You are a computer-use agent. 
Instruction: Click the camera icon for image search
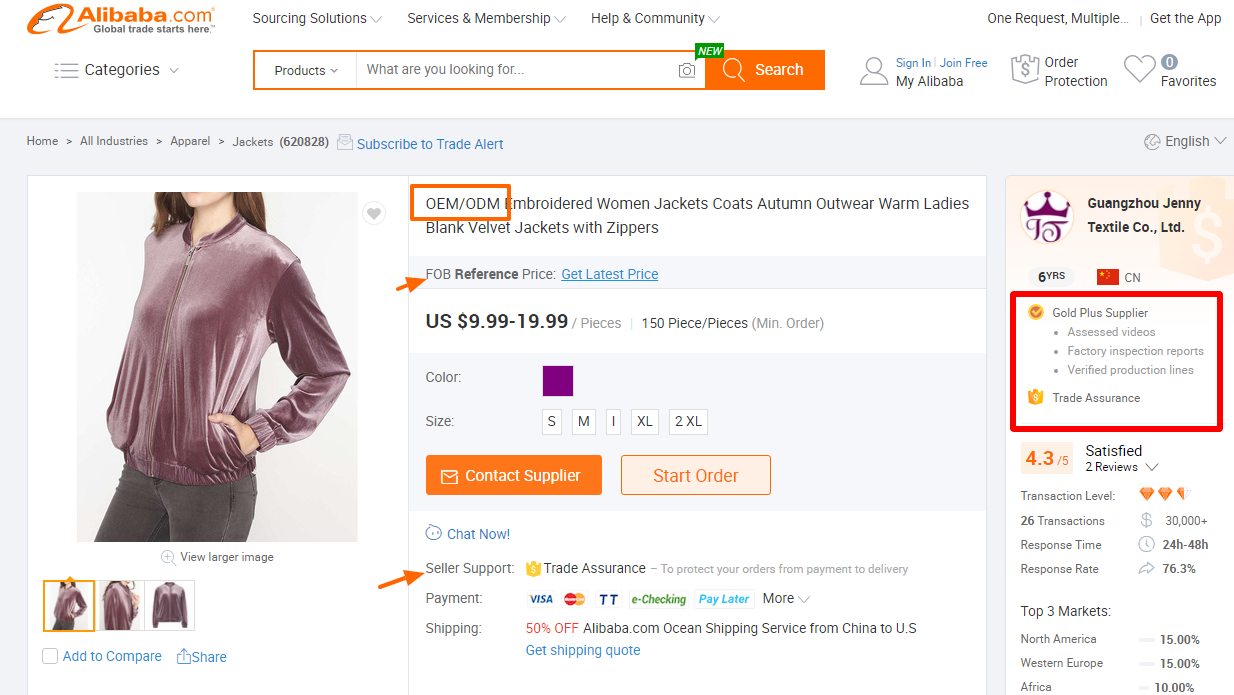coord(687,69)
